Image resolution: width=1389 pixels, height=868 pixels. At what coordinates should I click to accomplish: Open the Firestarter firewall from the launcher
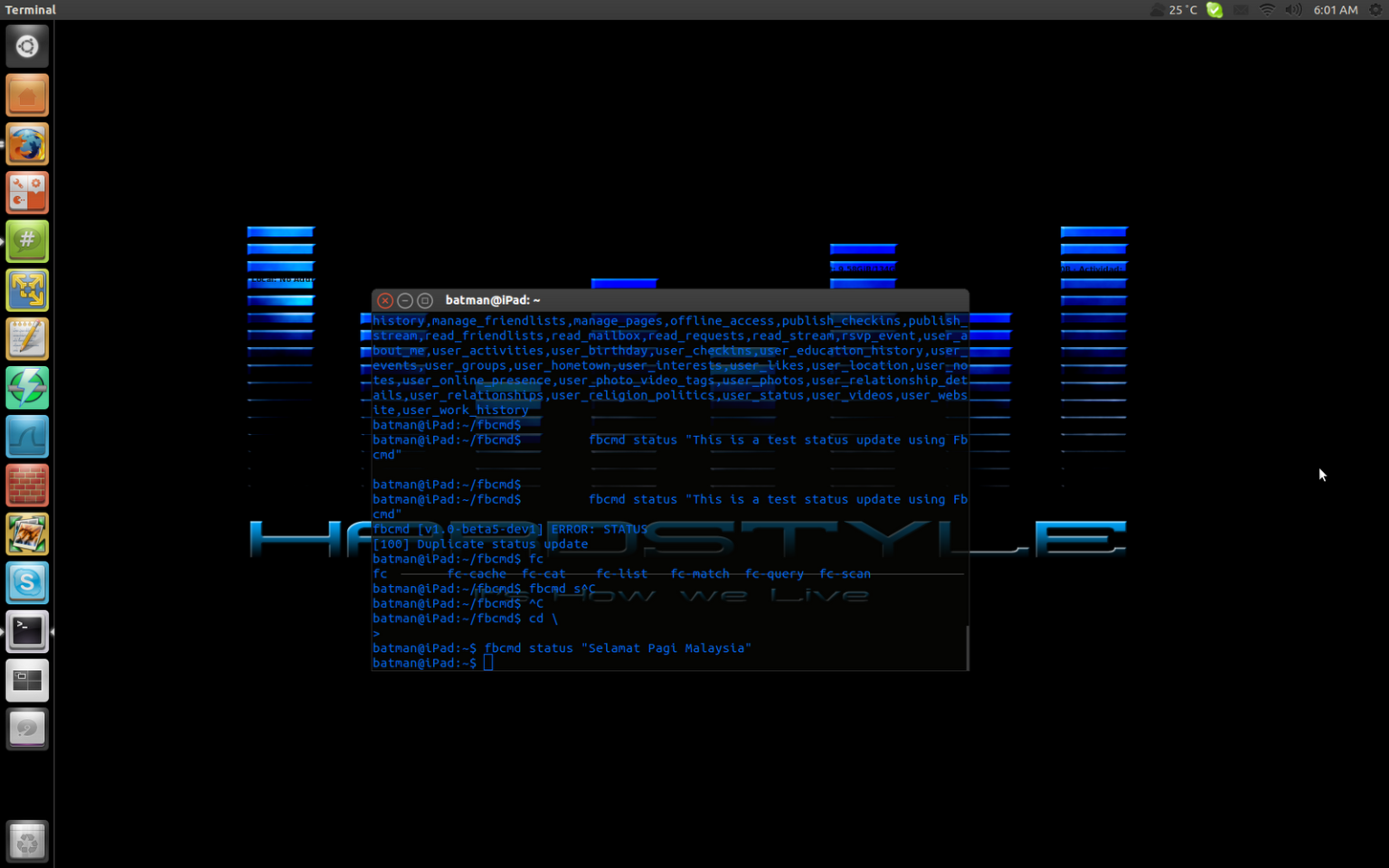pyautogui.click(x=27, y=485)
